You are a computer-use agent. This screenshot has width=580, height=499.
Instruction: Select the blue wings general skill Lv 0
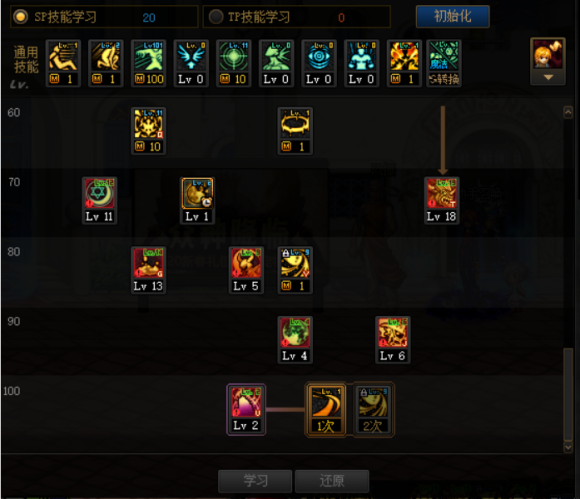pos(191,63)
